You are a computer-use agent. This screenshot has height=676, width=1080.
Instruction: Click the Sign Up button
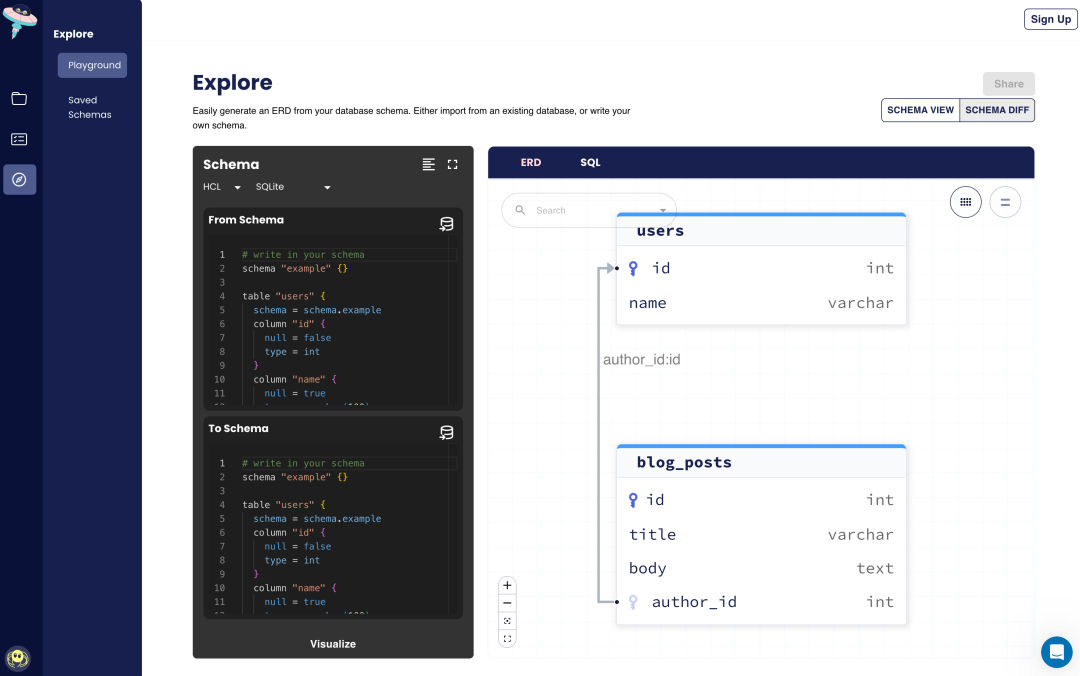1050,19
